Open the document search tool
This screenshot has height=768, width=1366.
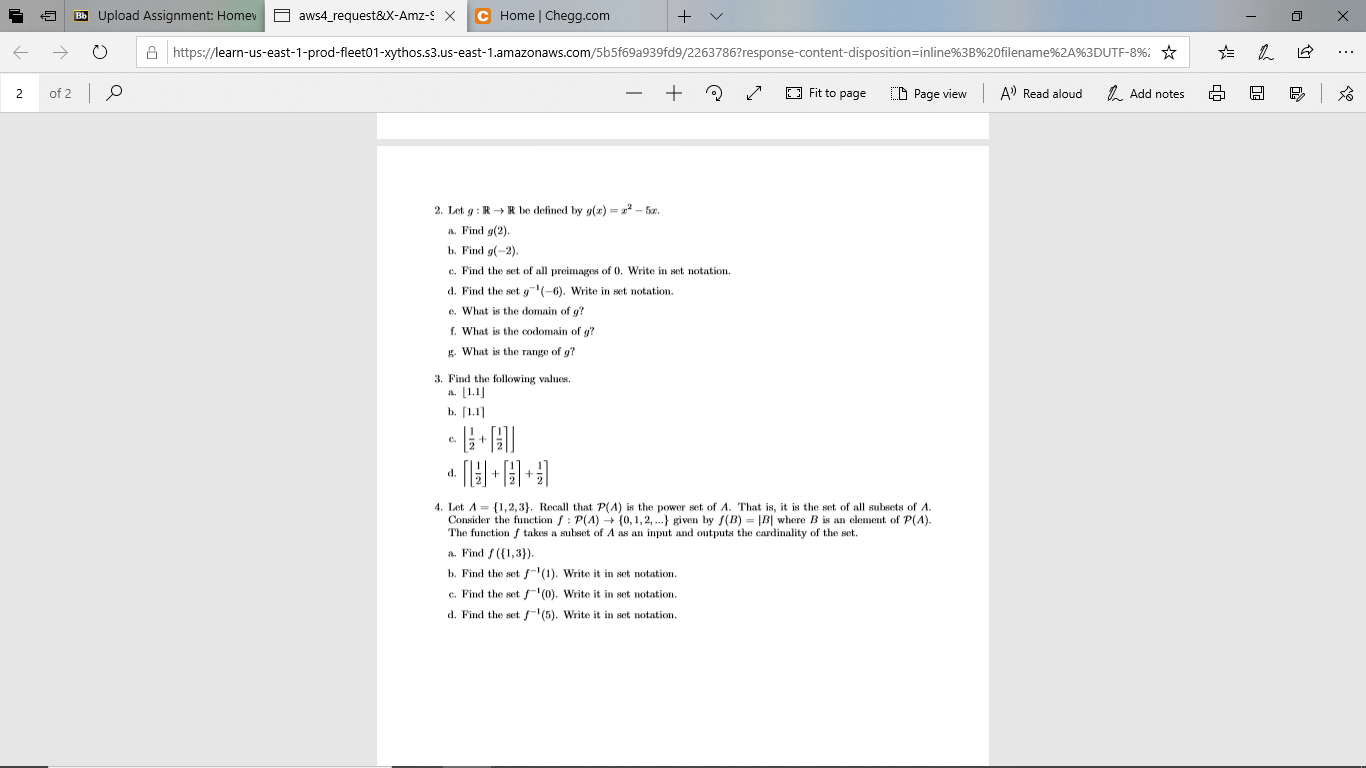113,93
